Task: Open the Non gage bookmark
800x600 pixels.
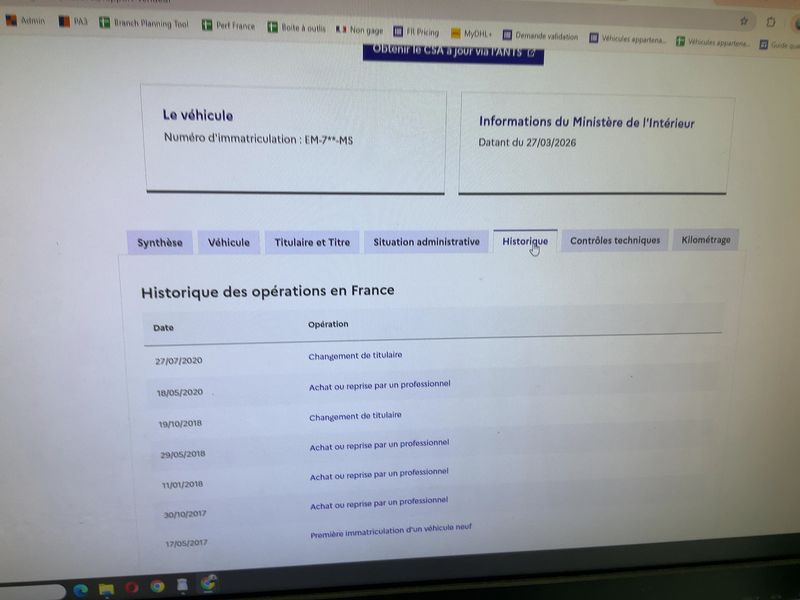Action: [359, 30]
